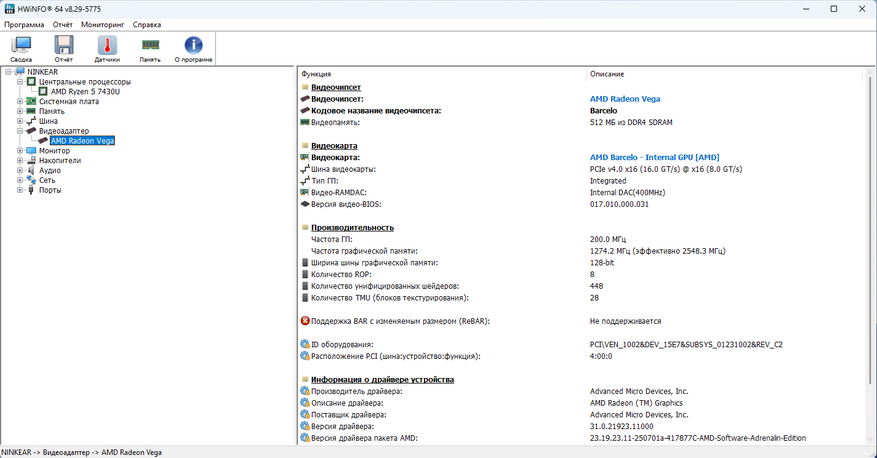
Task: Select the Порты tree item
Action: 50,190
